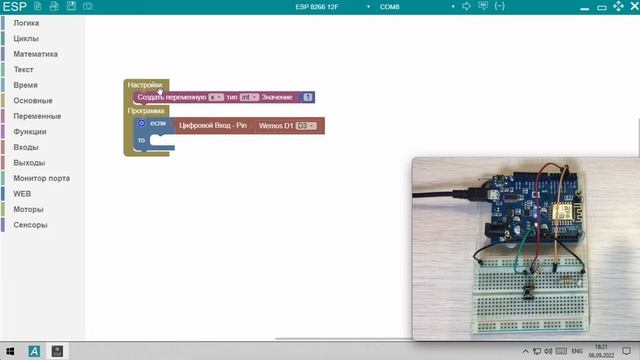Click the save diskette icon
The width and height of the screenshot is (640, 360).
(x=71, y=6)
